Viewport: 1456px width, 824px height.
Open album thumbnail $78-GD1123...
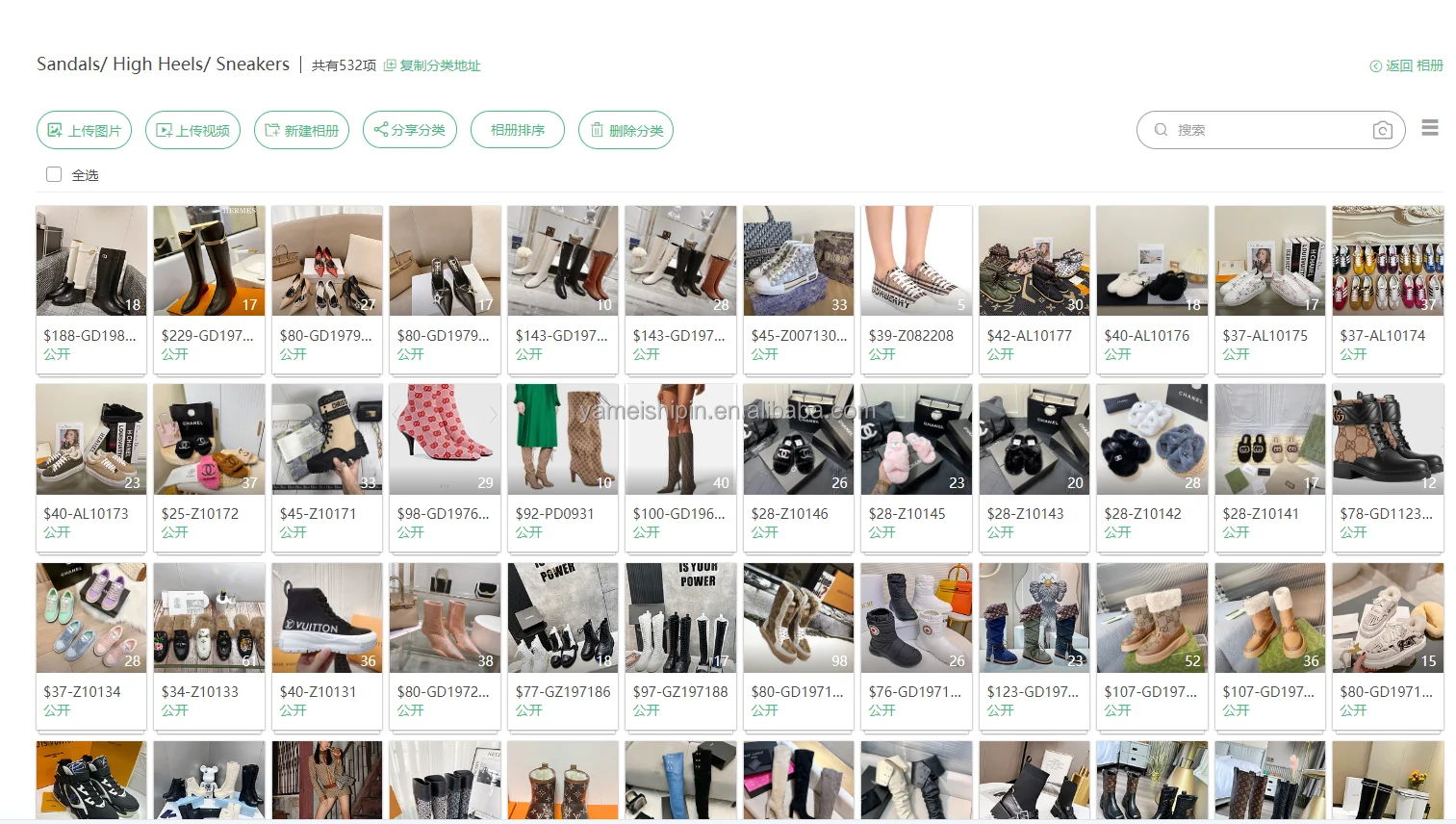click(1388, 439)
